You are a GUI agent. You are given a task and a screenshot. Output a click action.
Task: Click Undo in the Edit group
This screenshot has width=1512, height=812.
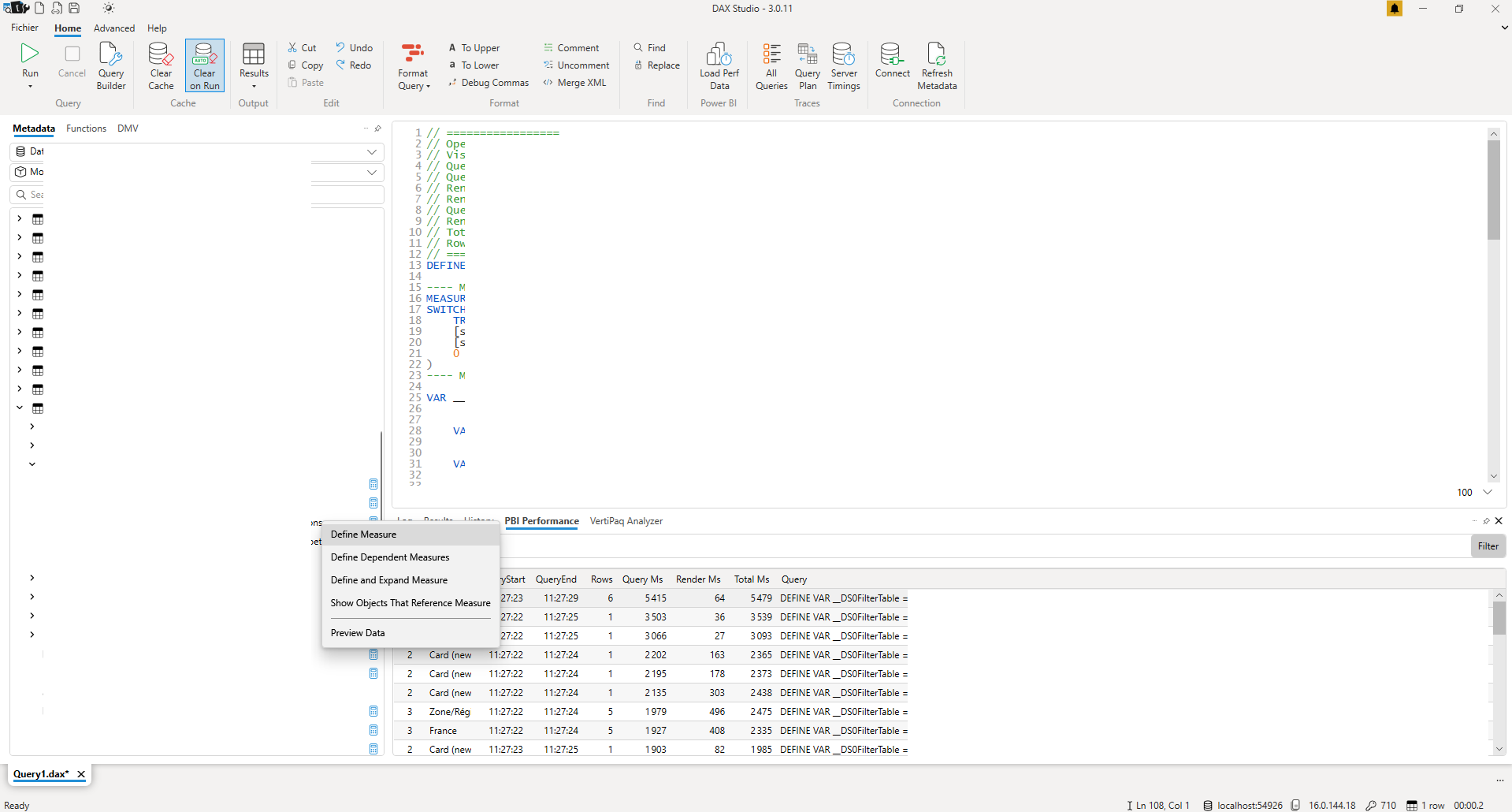(355, 48)
